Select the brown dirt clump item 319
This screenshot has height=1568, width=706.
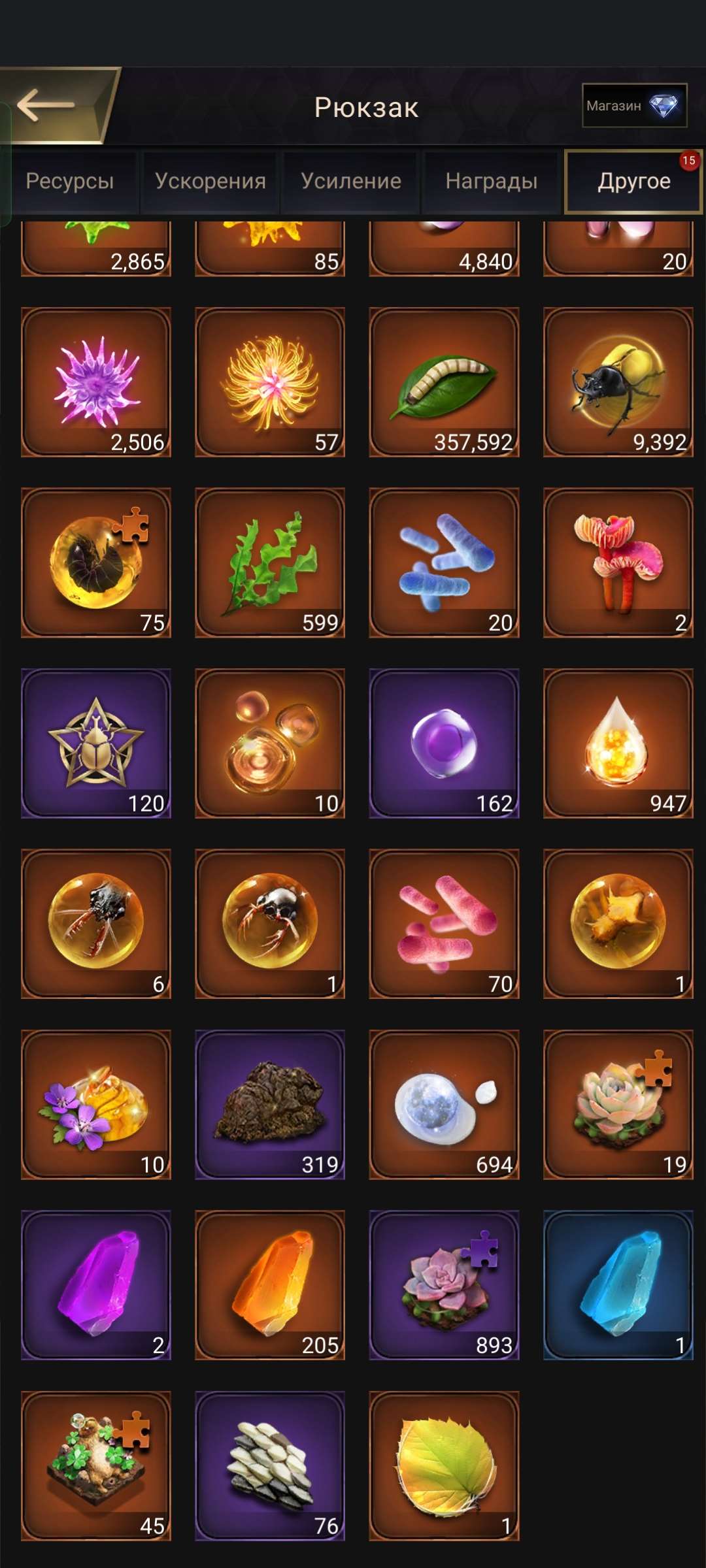[x=270, y=1105]
